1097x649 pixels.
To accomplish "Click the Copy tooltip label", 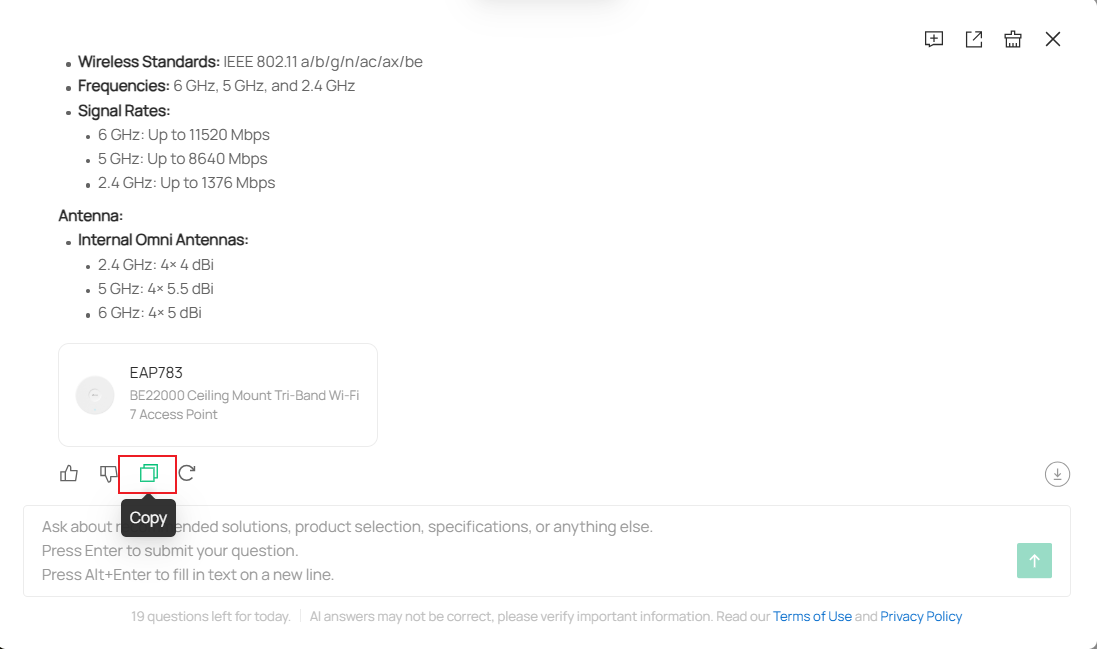I will (x=147, y=517).
